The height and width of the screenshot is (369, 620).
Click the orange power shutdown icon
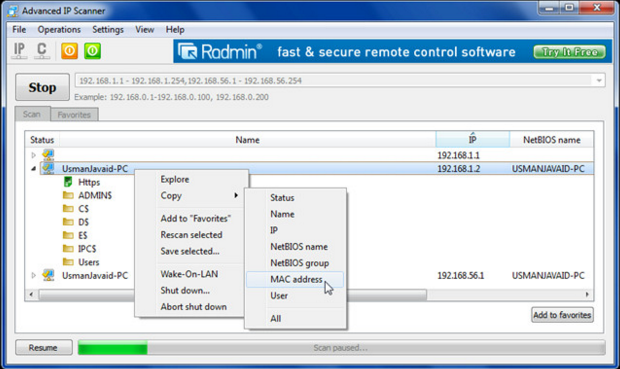69,51
